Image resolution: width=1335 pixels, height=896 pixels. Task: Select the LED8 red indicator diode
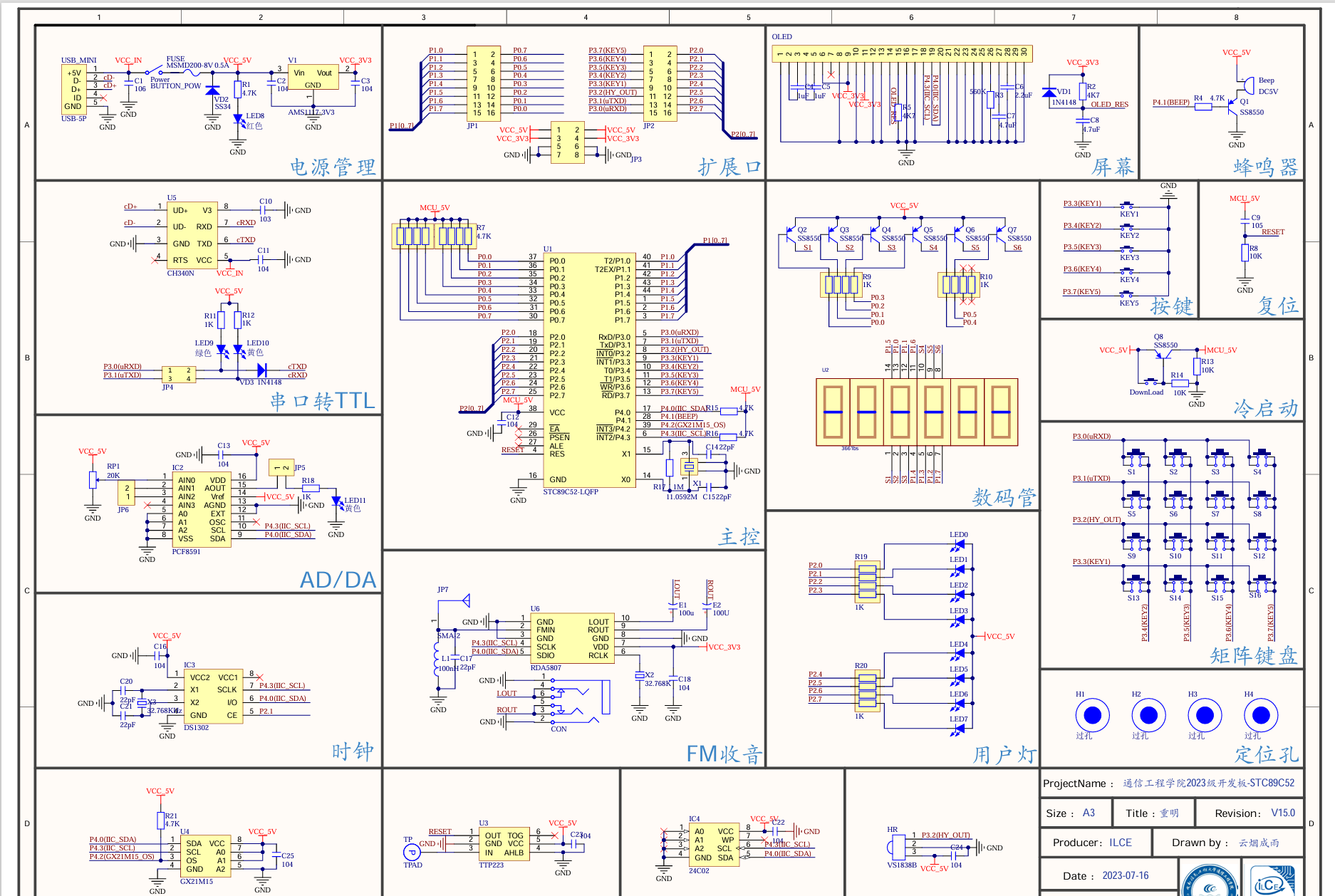click(x=238, y=120)
